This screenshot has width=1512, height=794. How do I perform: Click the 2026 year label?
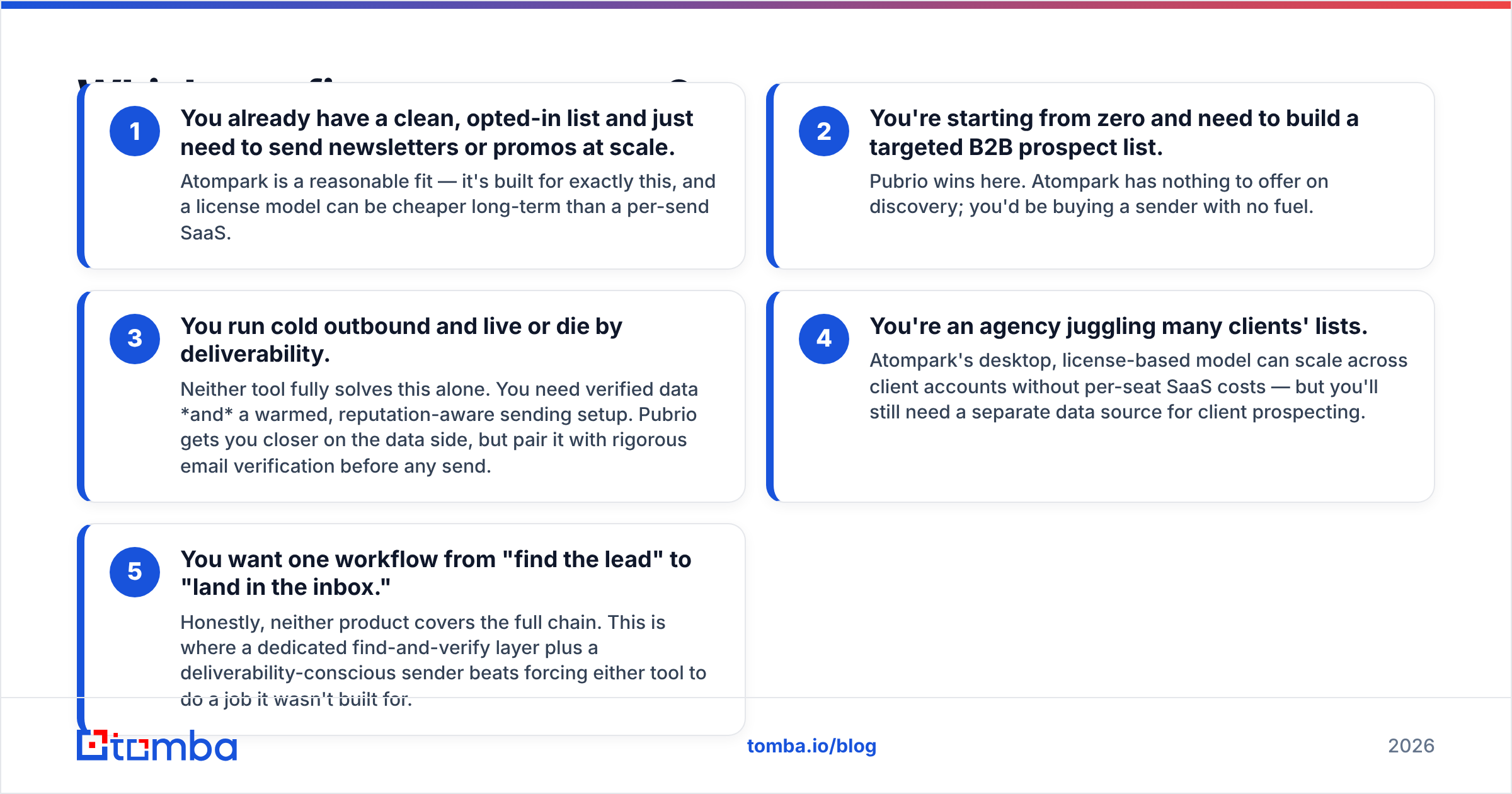point(1411,746)
